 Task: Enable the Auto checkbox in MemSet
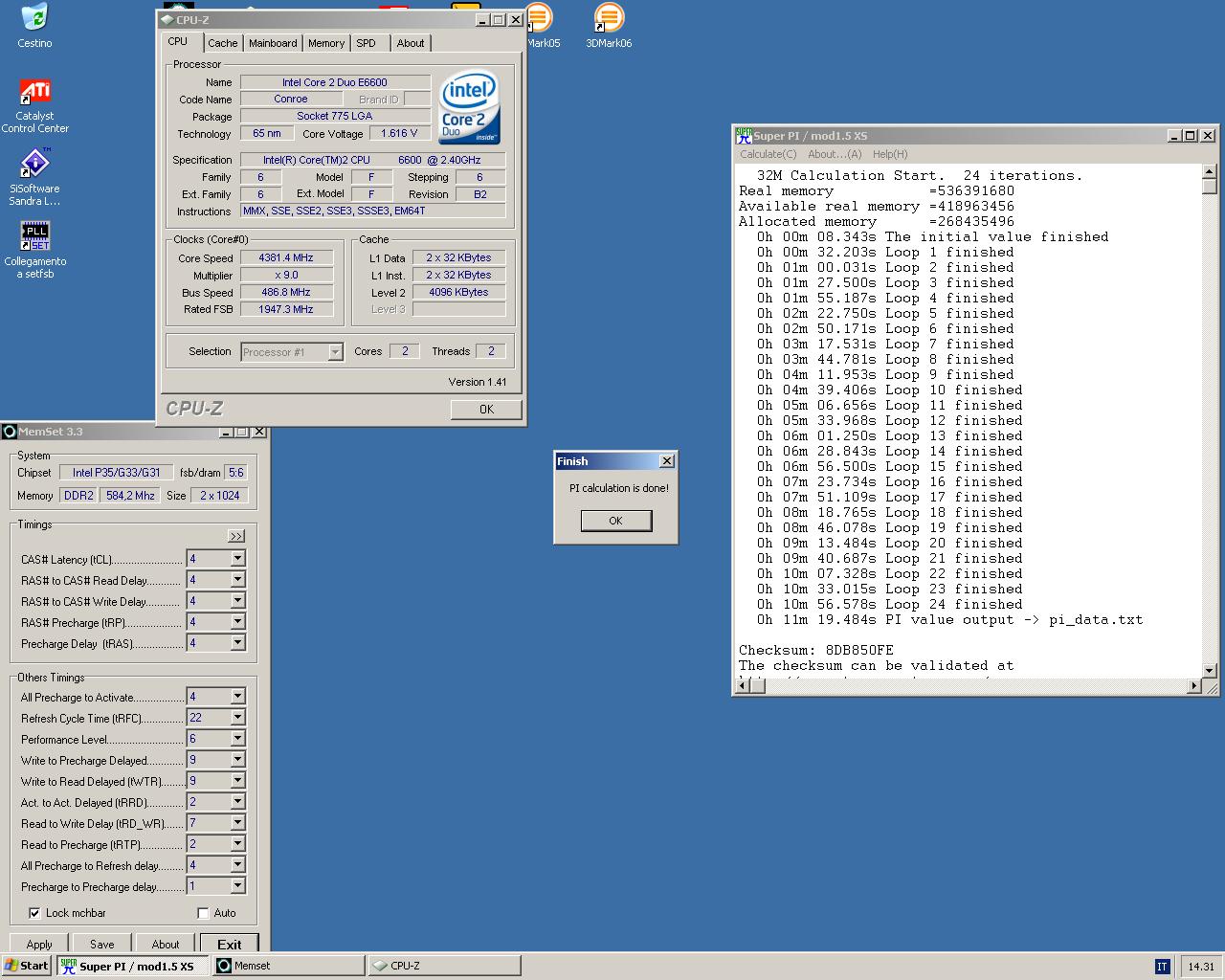tap(203, 913)
